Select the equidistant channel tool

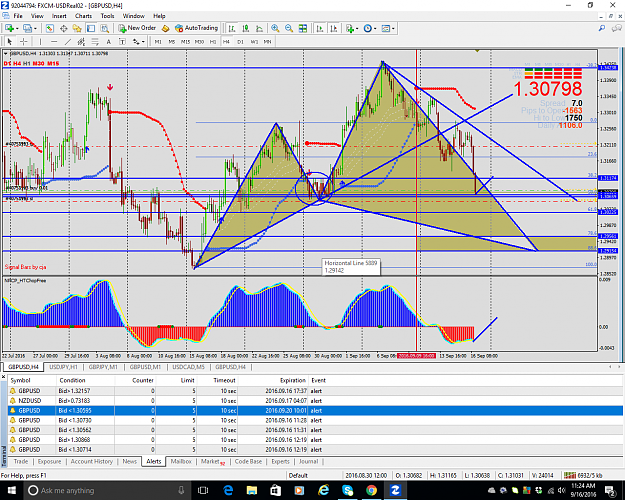[x=81, y=41]
